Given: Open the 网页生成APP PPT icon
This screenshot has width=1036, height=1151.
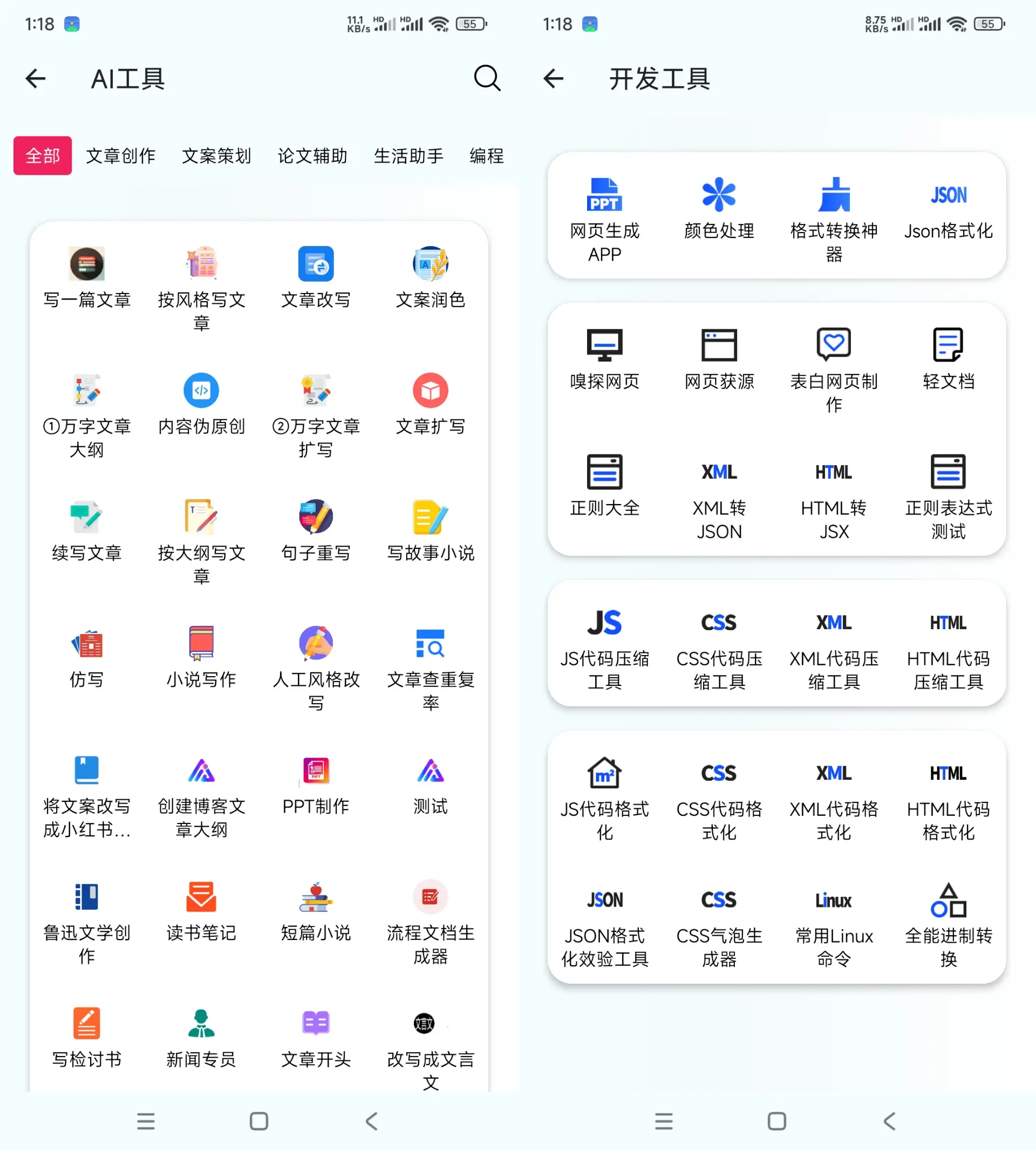Looking at the screenshot, I should pos(604,195).
